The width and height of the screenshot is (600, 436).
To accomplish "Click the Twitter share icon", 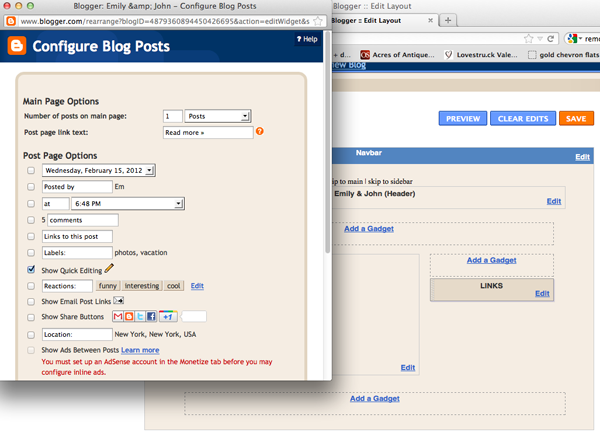I will 140,316.
